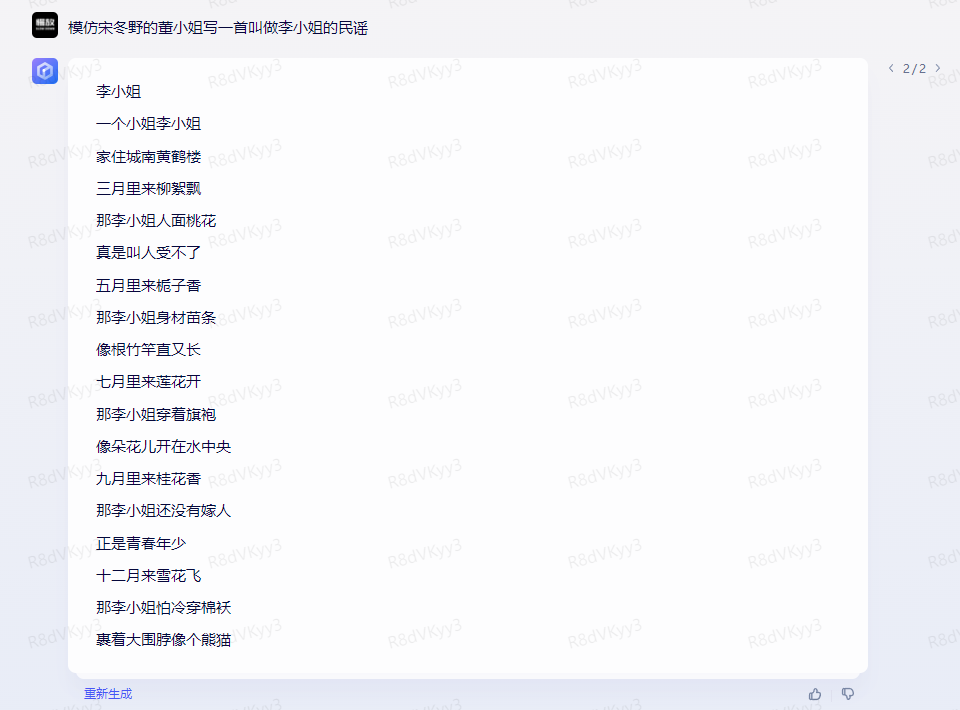Go to the previous response version

(891, 68)
